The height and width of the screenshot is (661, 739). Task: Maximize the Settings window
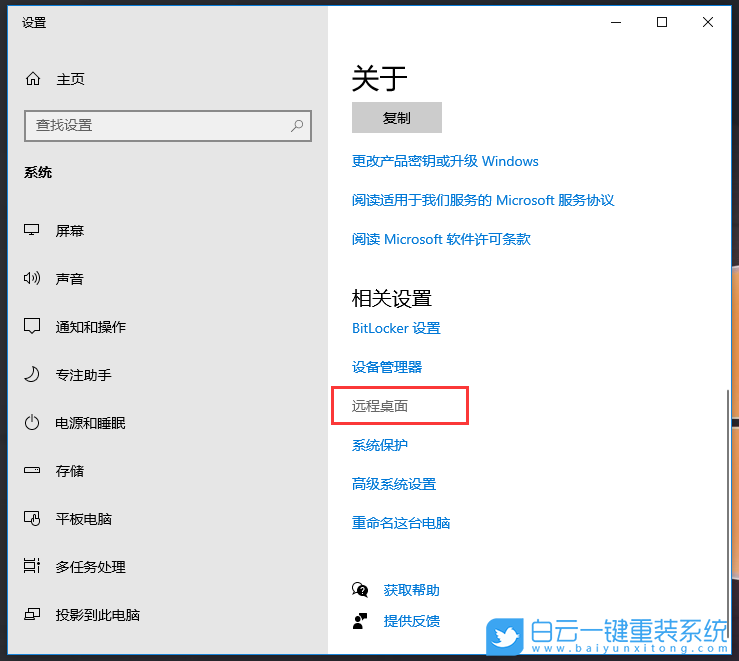pos(662,22)
